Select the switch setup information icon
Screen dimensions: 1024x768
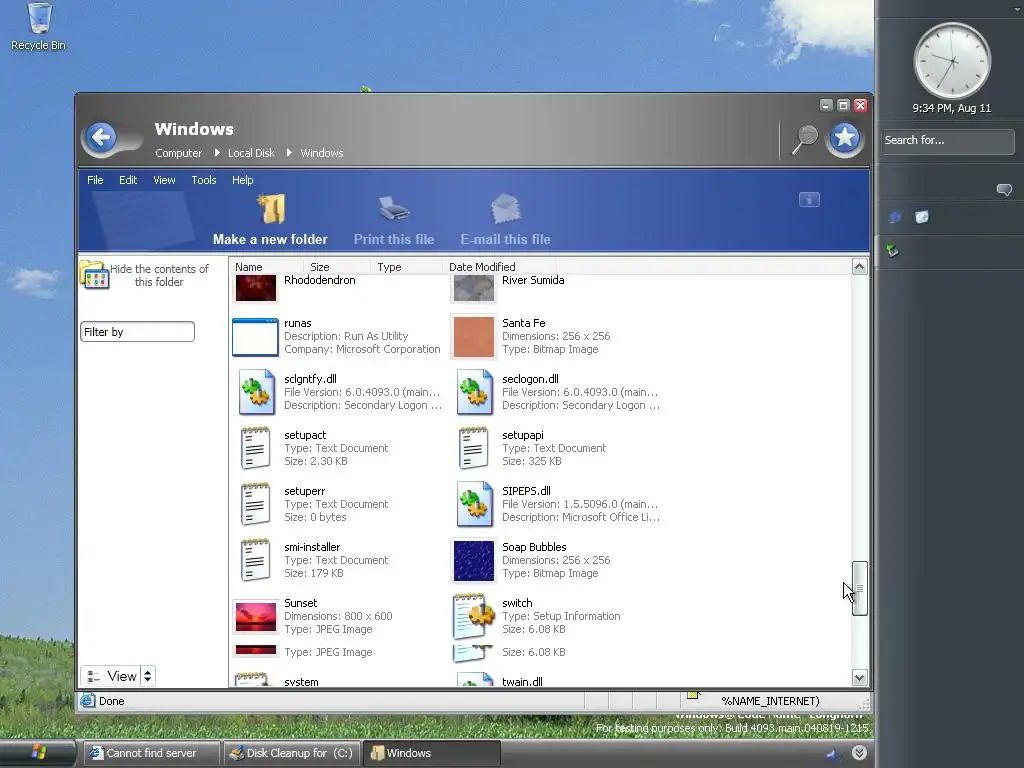pos(474,616)
